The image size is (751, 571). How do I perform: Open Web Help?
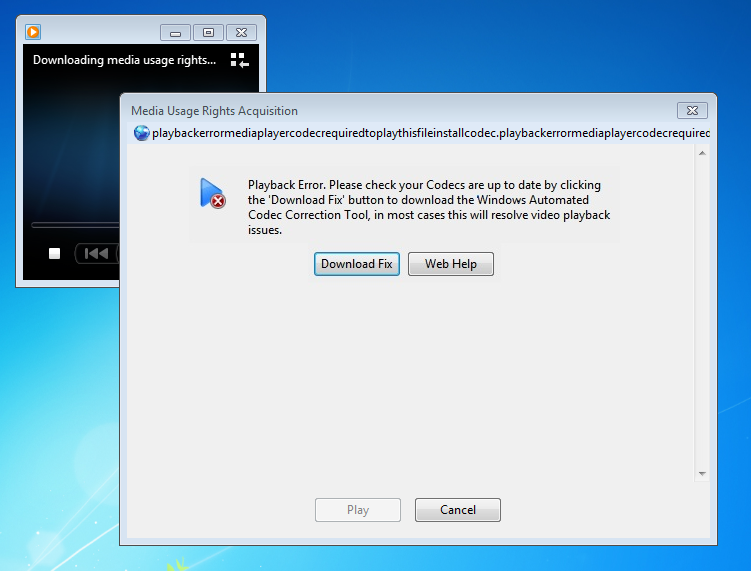pyautogui.click(x=451, y=264)
